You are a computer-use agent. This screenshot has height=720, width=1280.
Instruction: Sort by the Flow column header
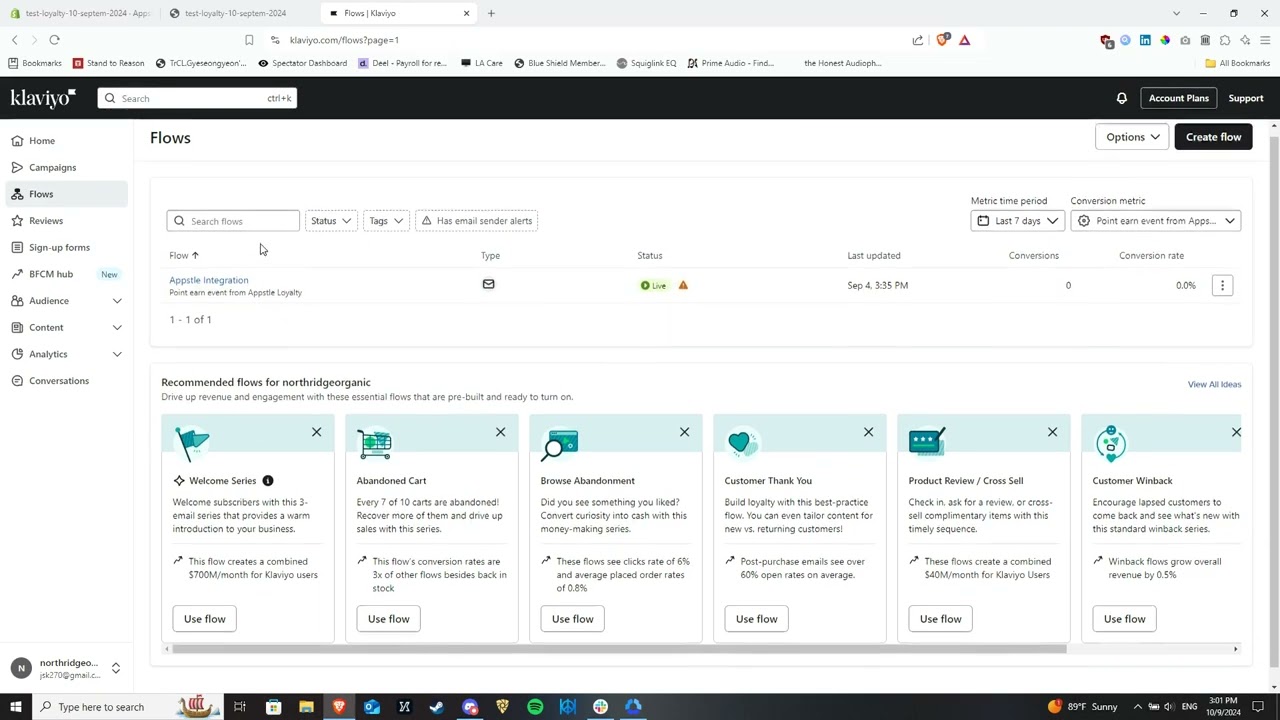184,256
